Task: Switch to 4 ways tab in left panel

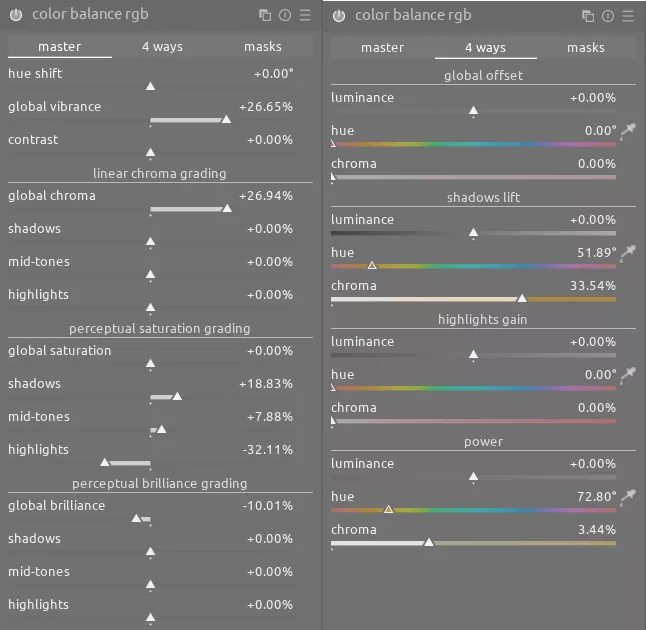Action: tap(162, 47)
